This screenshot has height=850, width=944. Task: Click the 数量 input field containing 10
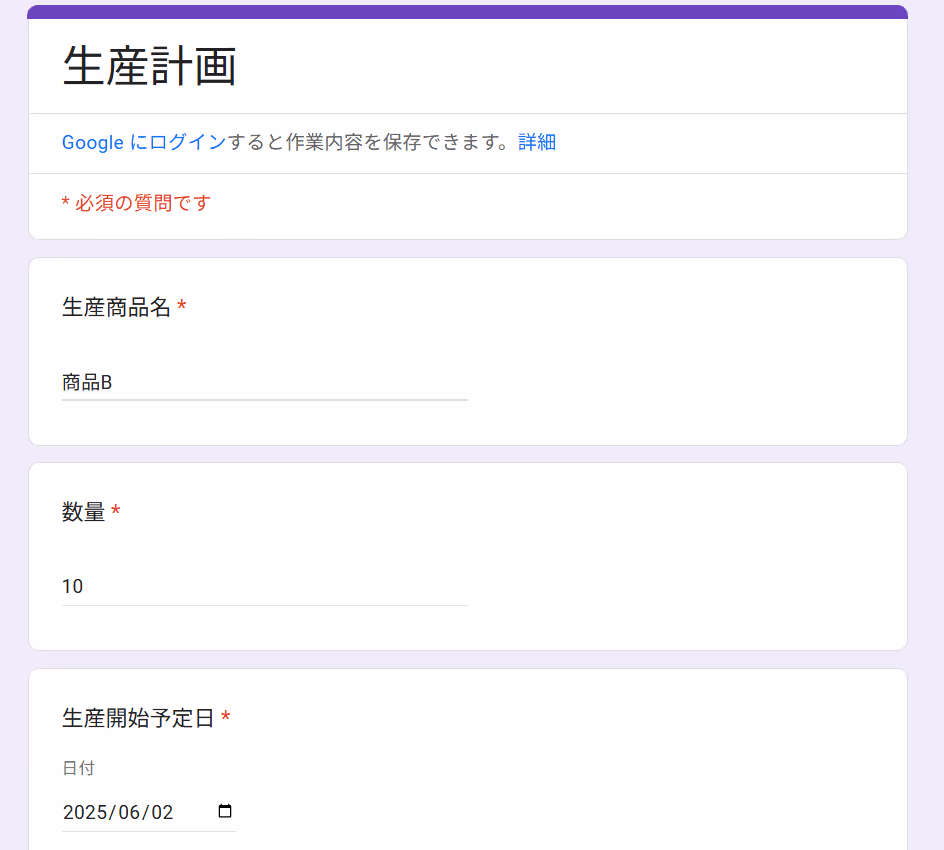coord(265,587)
